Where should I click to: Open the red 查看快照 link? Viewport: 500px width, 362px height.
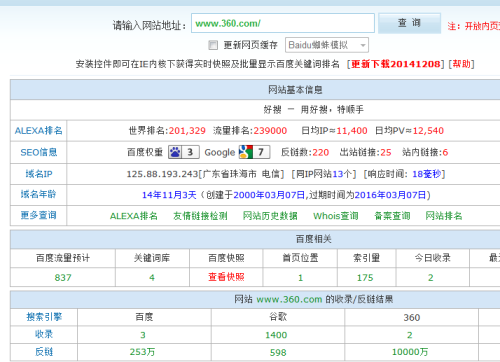click(226, 277)
